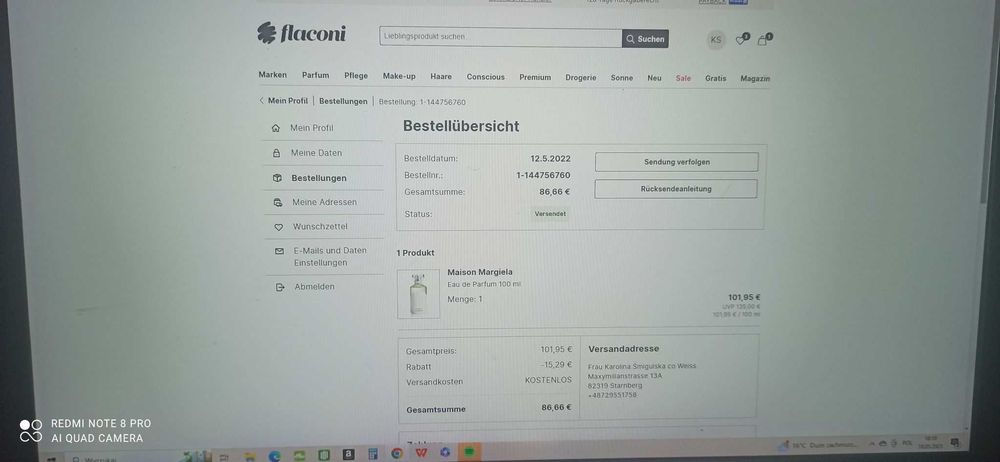Open the notification center icon in taskbar

point(955,442)
